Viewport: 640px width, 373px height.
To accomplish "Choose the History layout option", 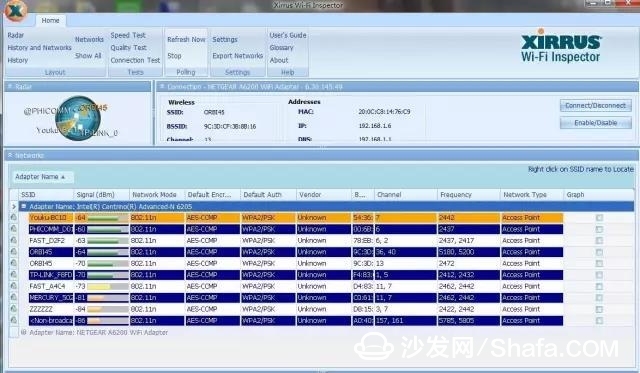I will tap(18, 60).
